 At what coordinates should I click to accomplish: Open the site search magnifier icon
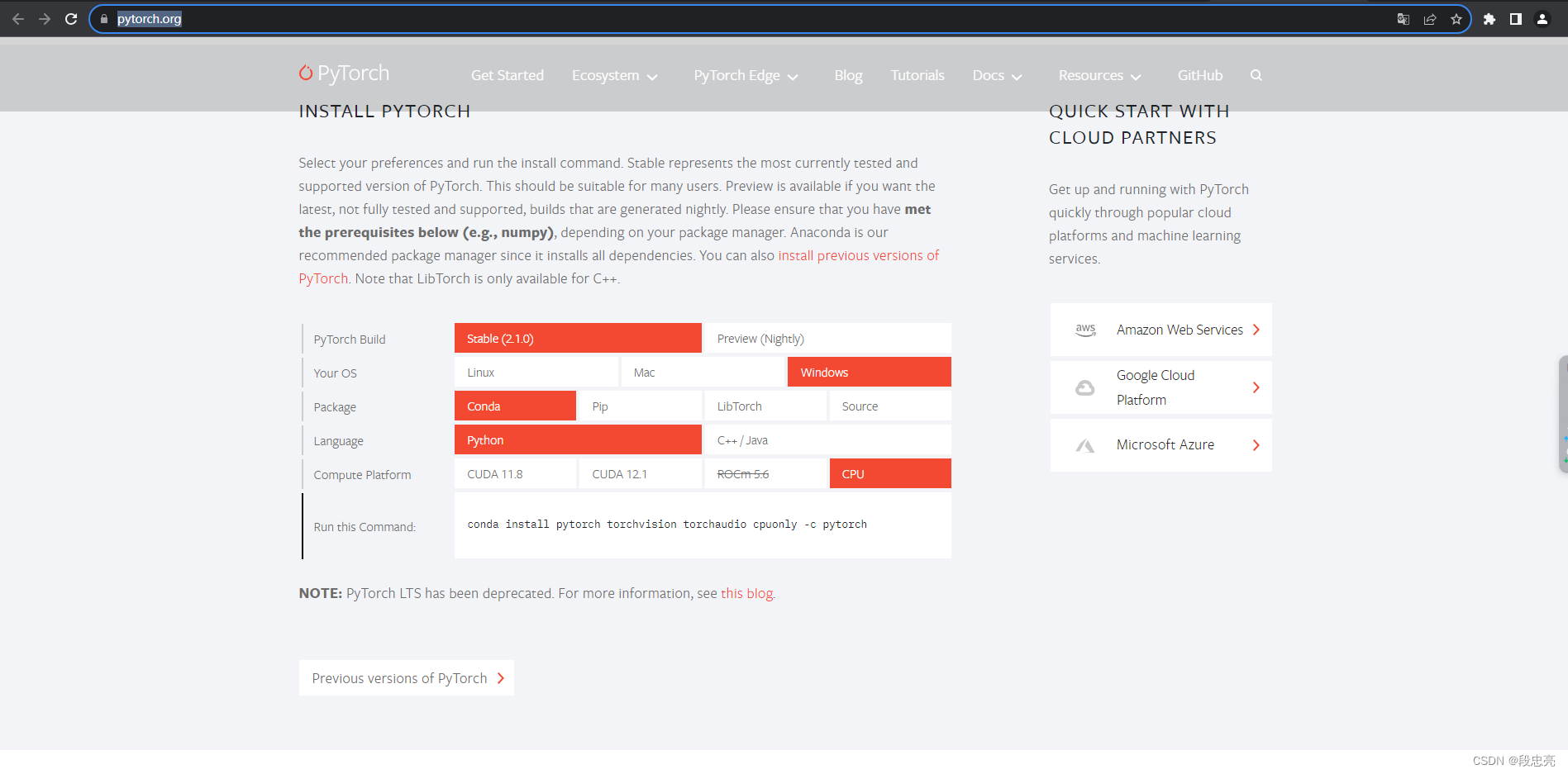1256,75
